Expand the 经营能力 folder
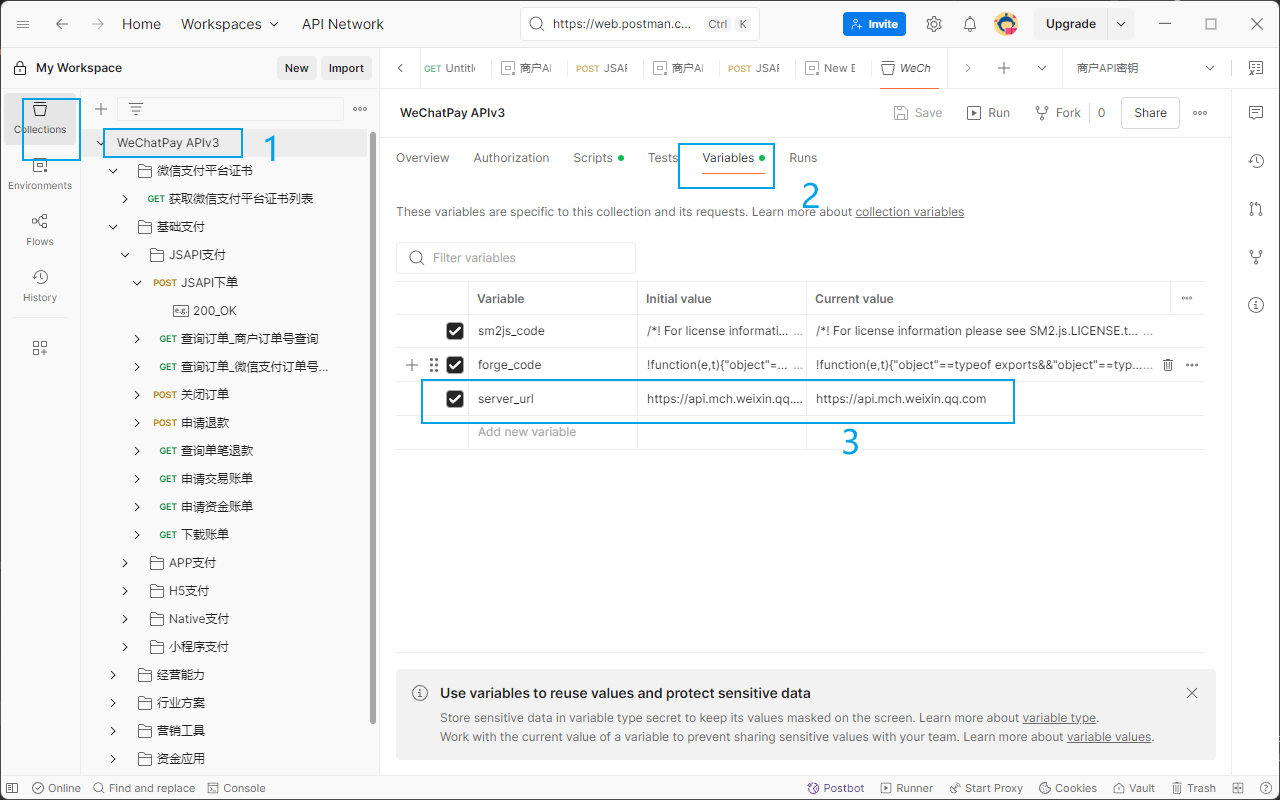Viewport: 1280px width, 800px height. pos(113,675)
